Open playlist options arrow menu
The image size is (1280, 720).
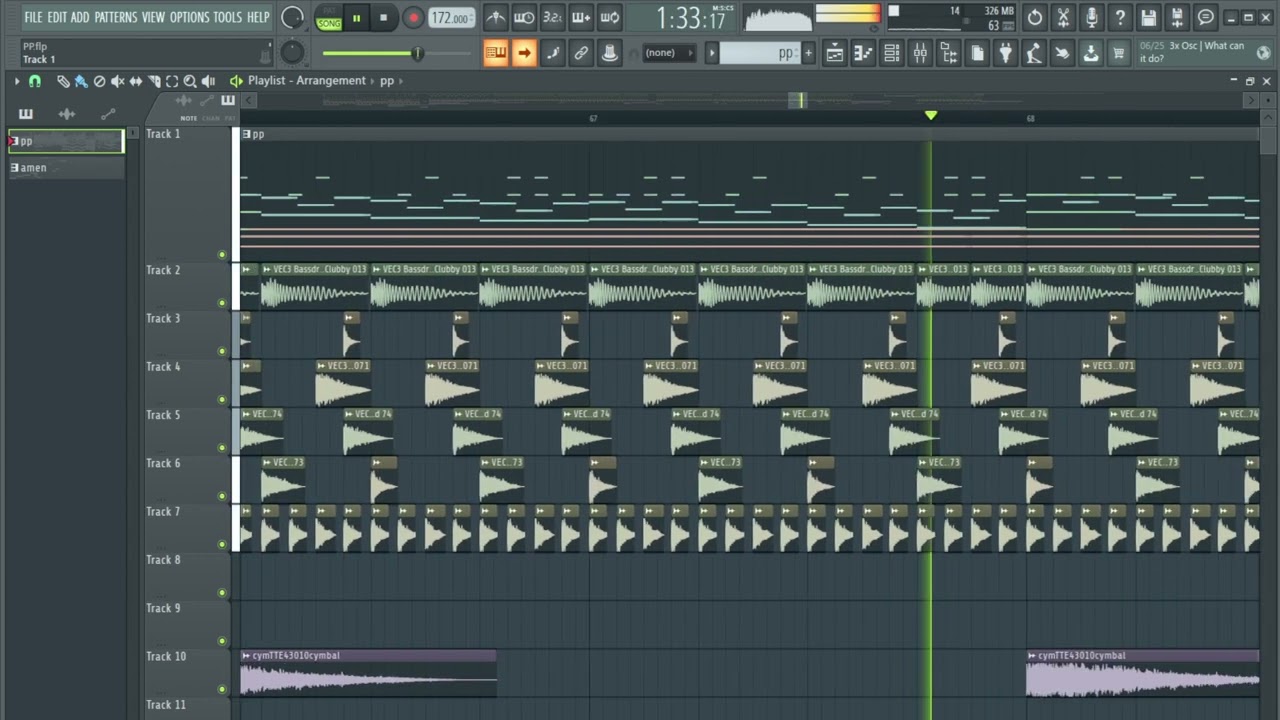point(17,81)
